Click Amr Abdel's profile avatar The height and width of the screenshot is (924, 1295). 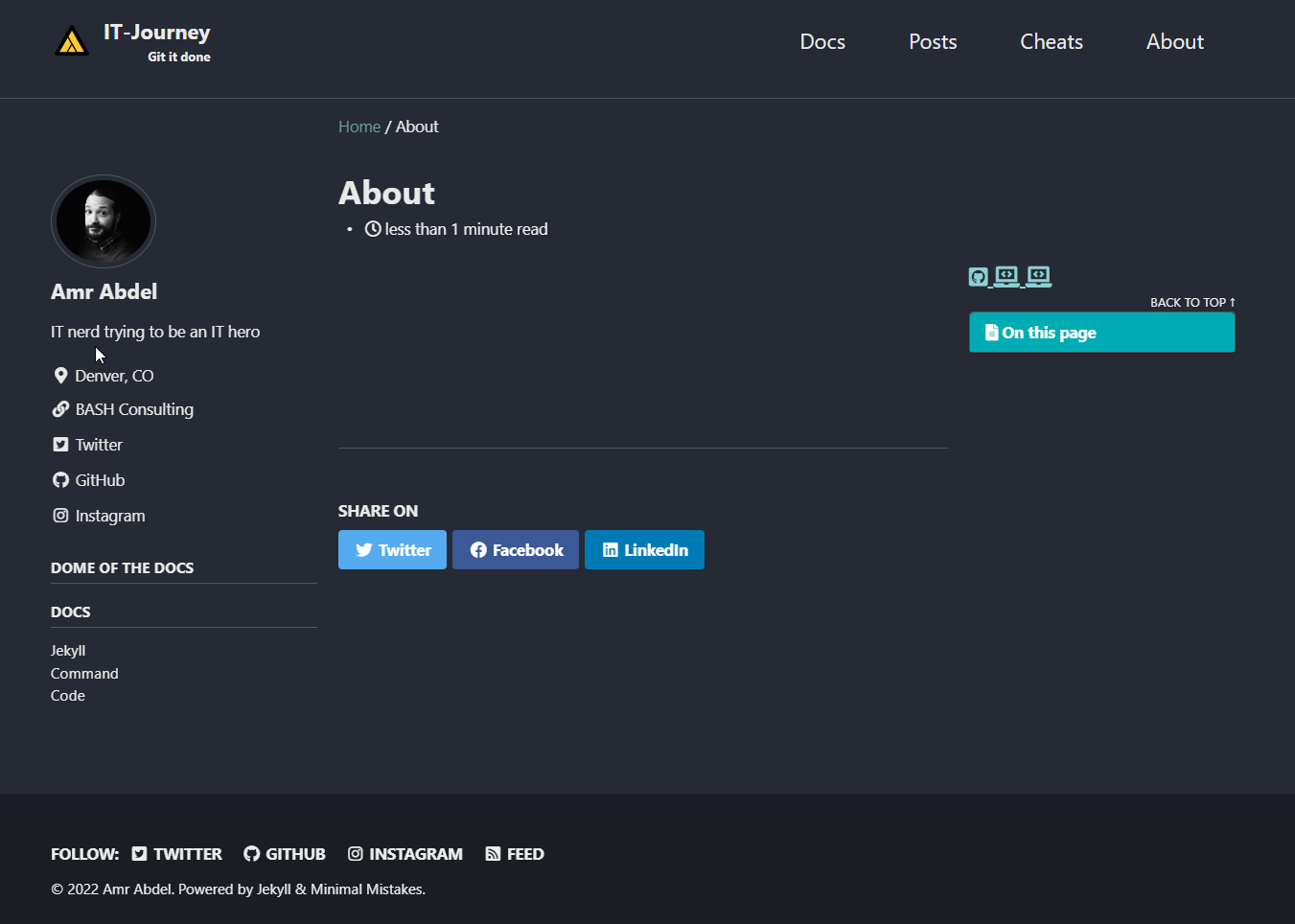point(104,221)
